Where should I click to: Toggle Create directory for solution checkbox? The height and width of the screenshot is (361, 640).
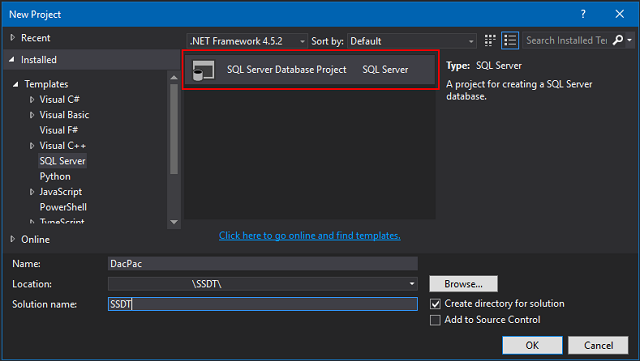tap(435, 304)
